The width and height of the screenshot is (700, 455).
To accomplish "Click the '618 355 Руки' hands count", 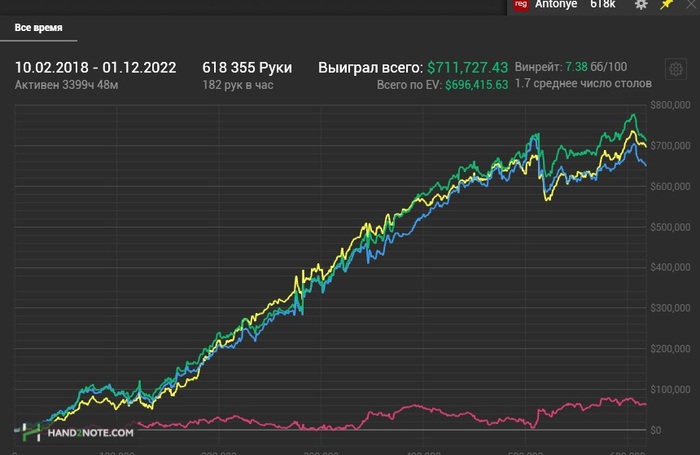I will 247,68.
